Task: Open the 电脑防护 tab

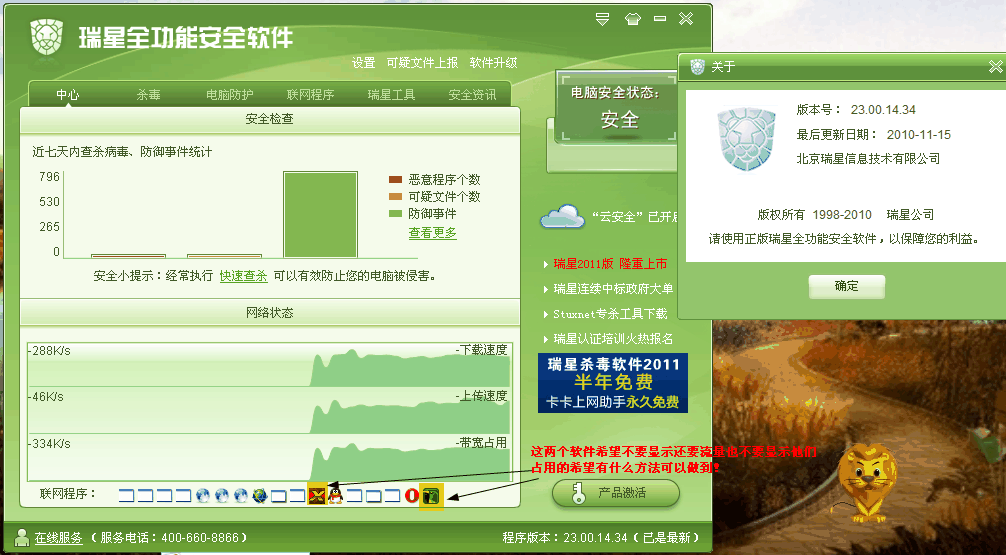Action: coord(230,95)
